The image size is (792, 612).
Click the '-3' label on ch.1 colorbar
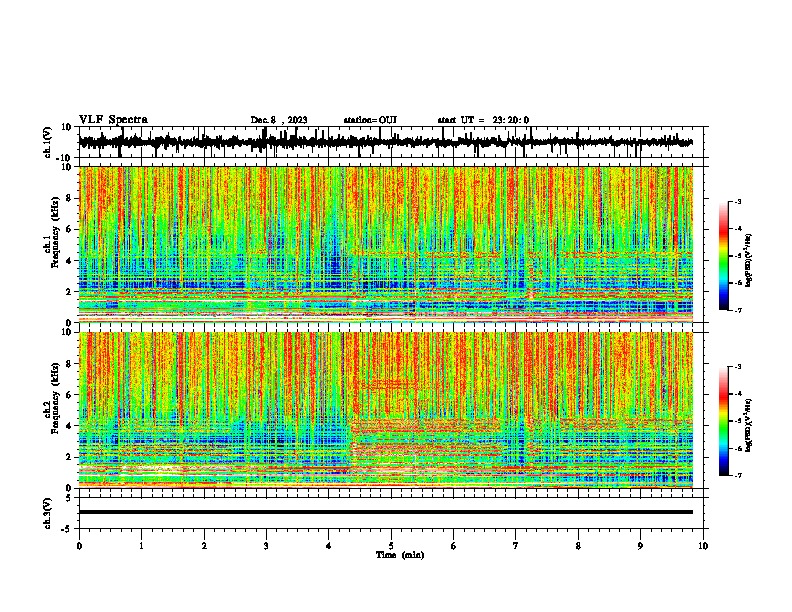[738, 201]
